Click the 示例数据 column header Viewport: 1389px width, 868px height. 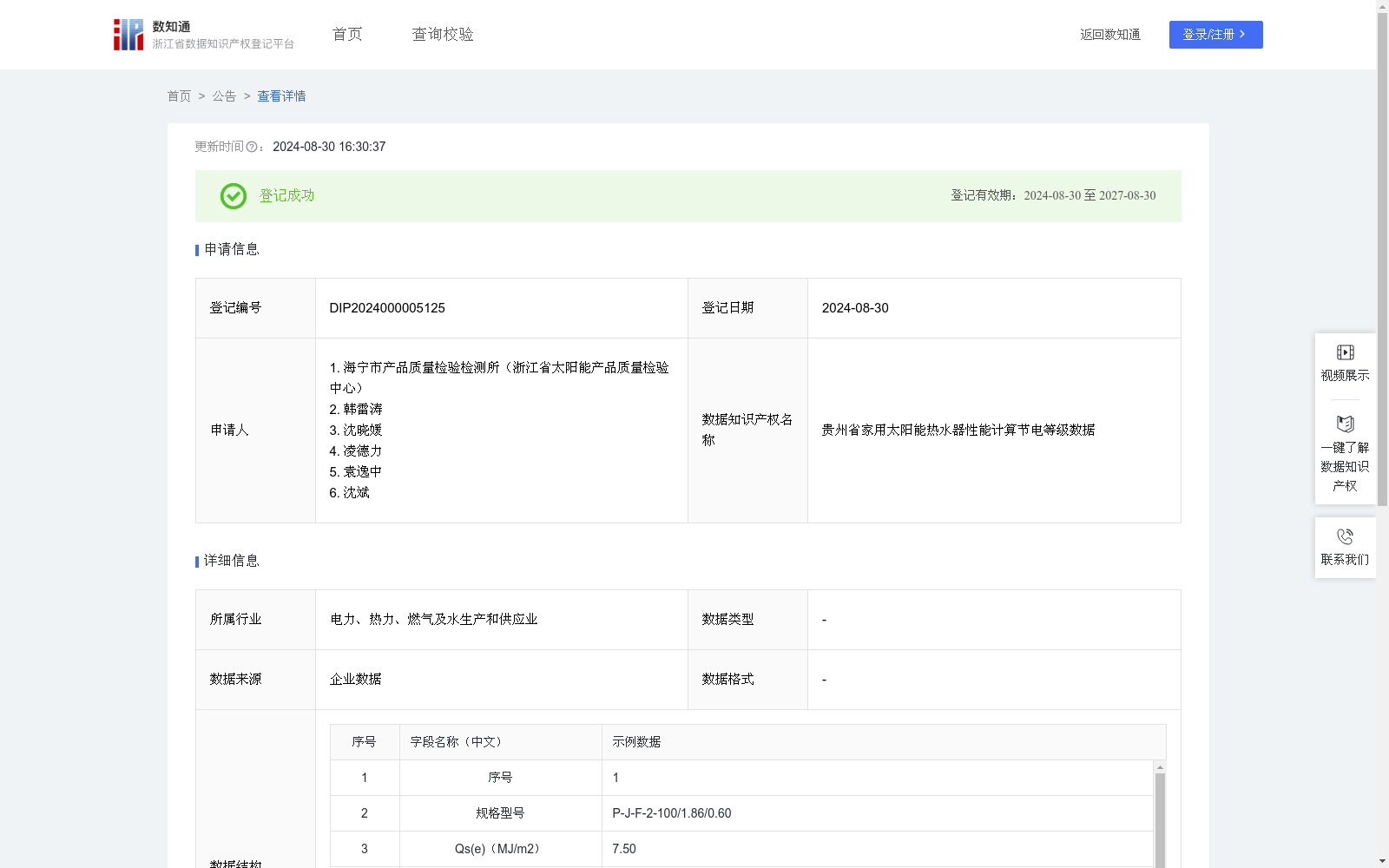pos(884,742)
